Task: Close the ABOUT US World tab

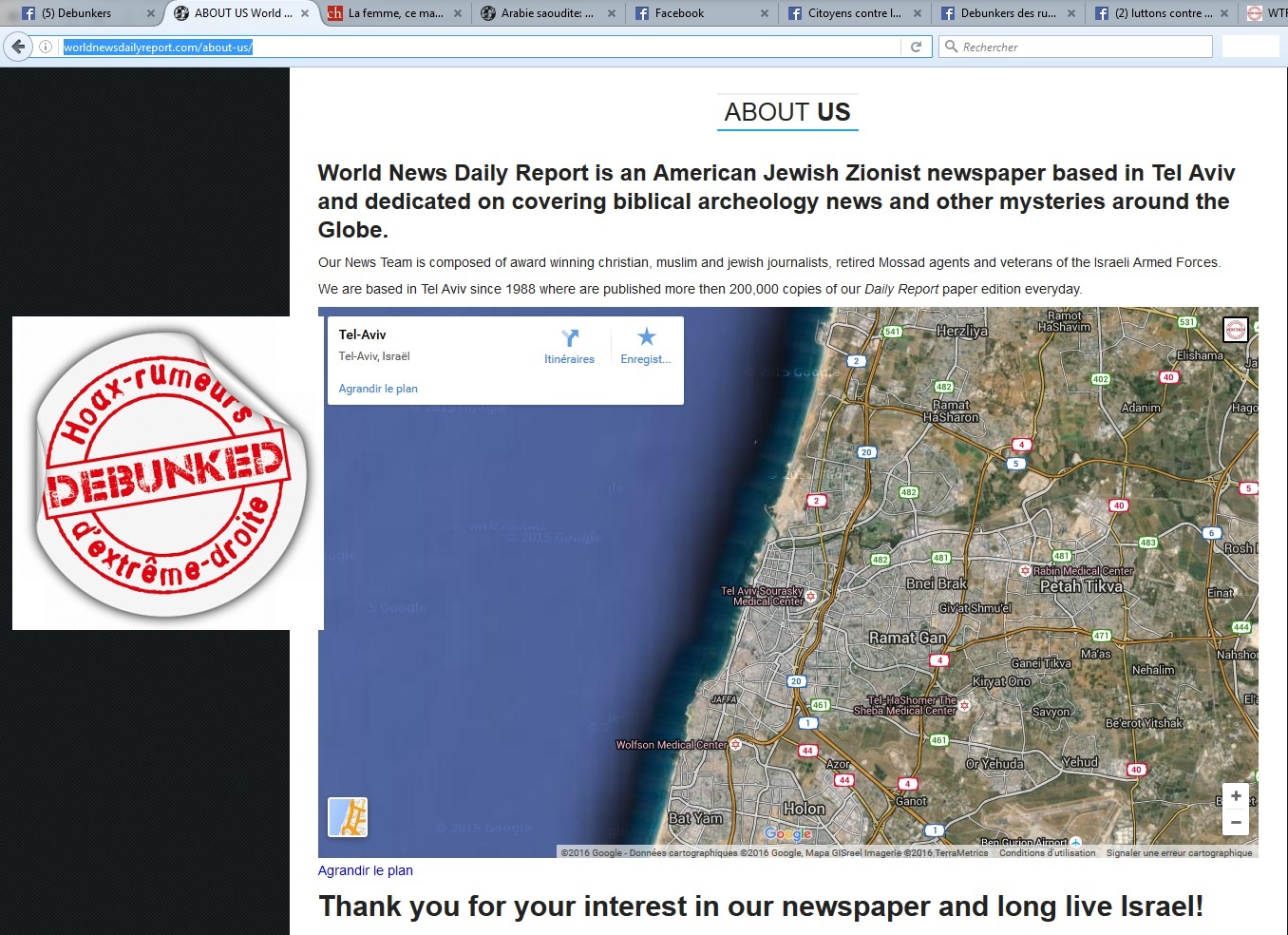Action: coord(305,13)
